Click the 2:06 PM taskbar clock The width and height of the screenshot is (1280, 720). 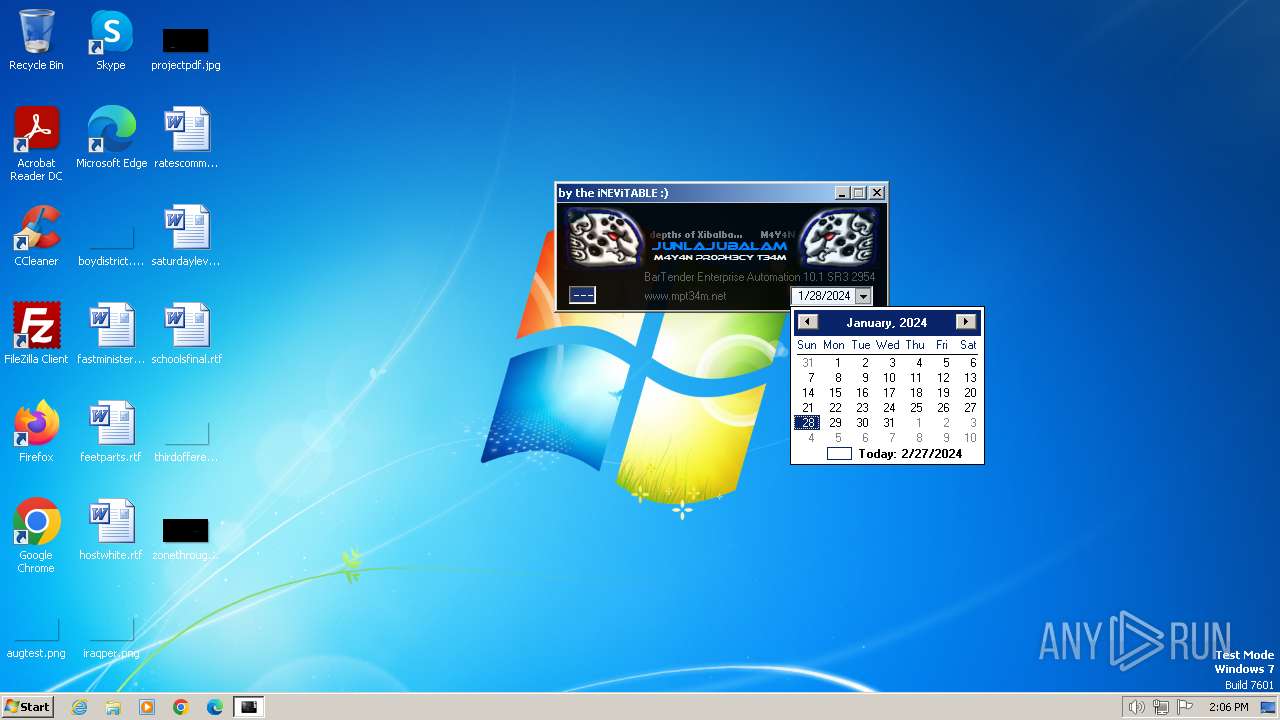click(x=1229, y=707)
